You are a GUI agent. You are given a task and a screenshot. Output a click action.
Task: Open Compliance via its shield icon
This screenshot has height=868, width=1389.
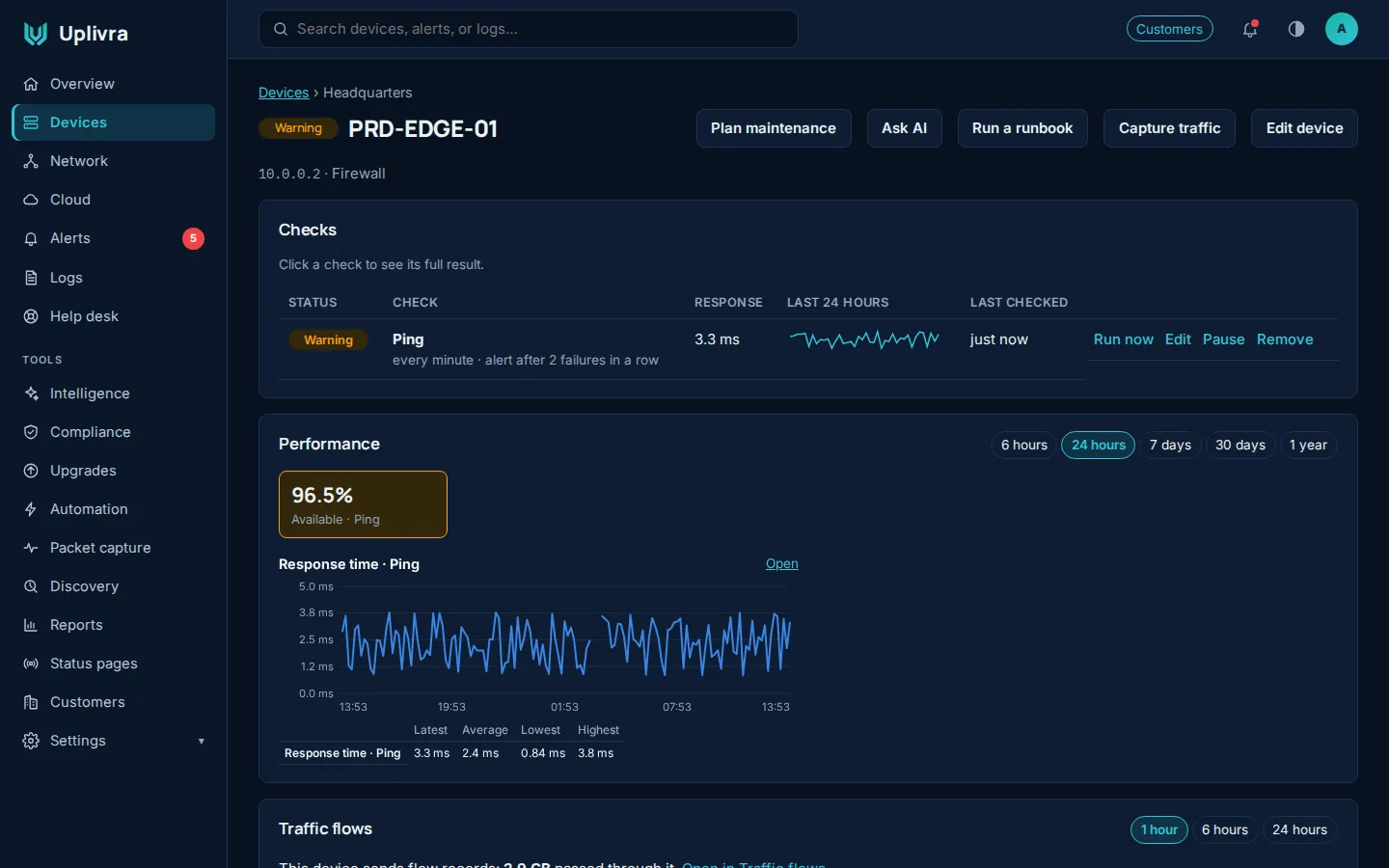point(31,432)
